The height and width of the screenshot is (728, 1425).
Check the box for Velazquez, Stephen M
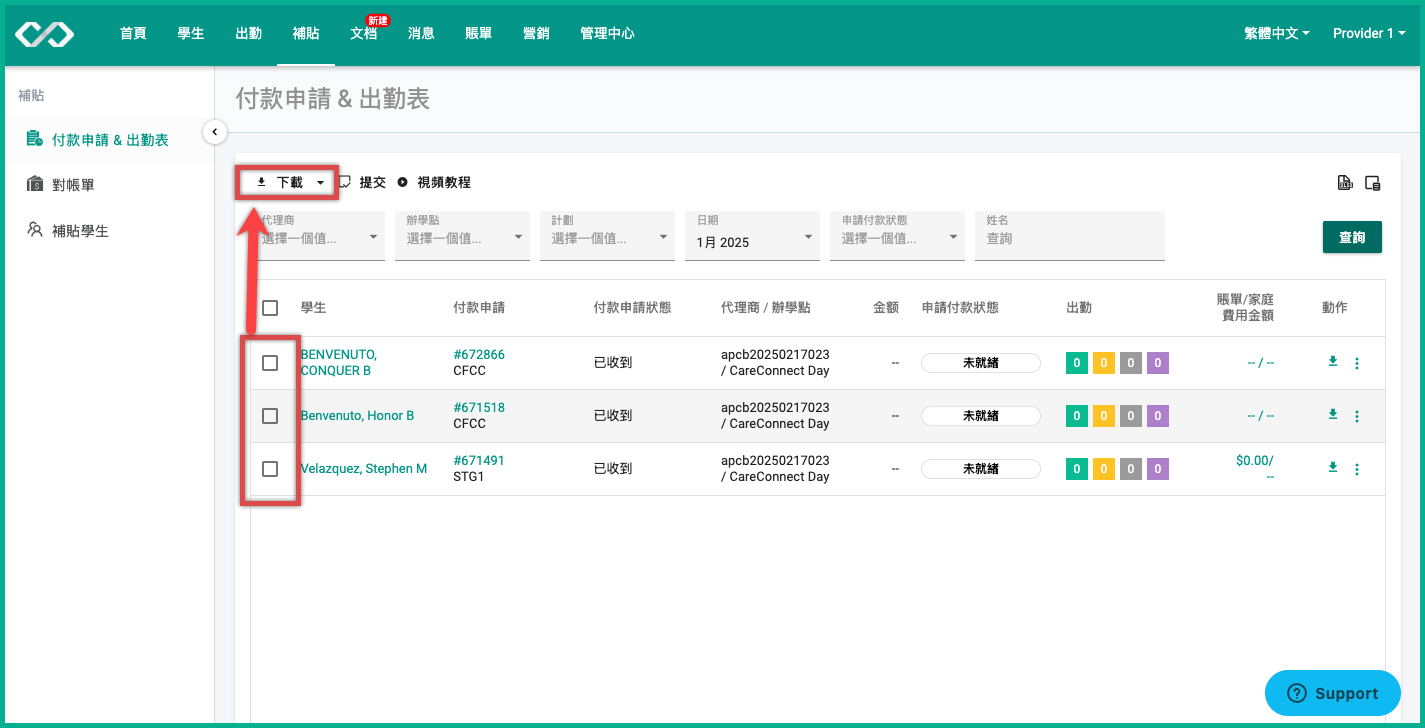[x=270, y=469]
